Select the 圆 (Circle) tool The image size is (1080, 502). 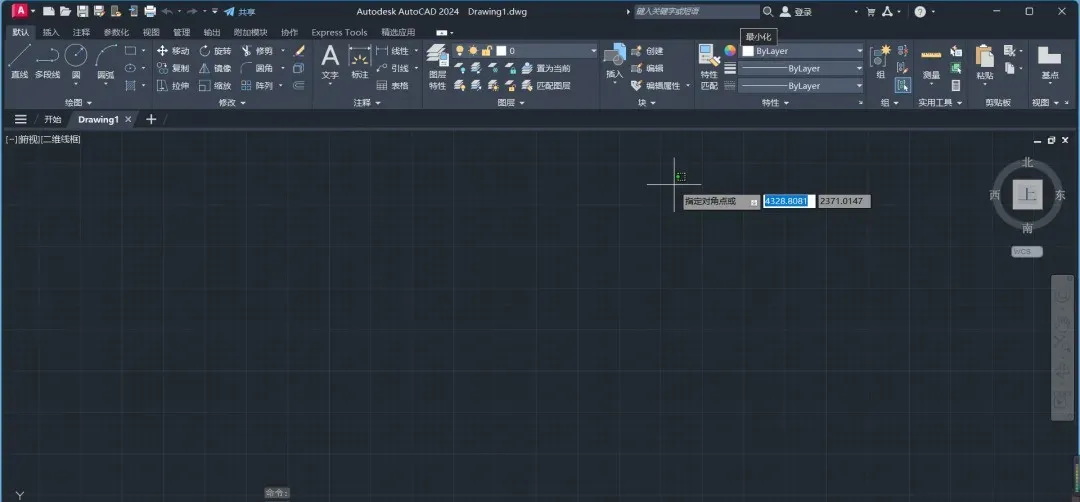(76, 61)
